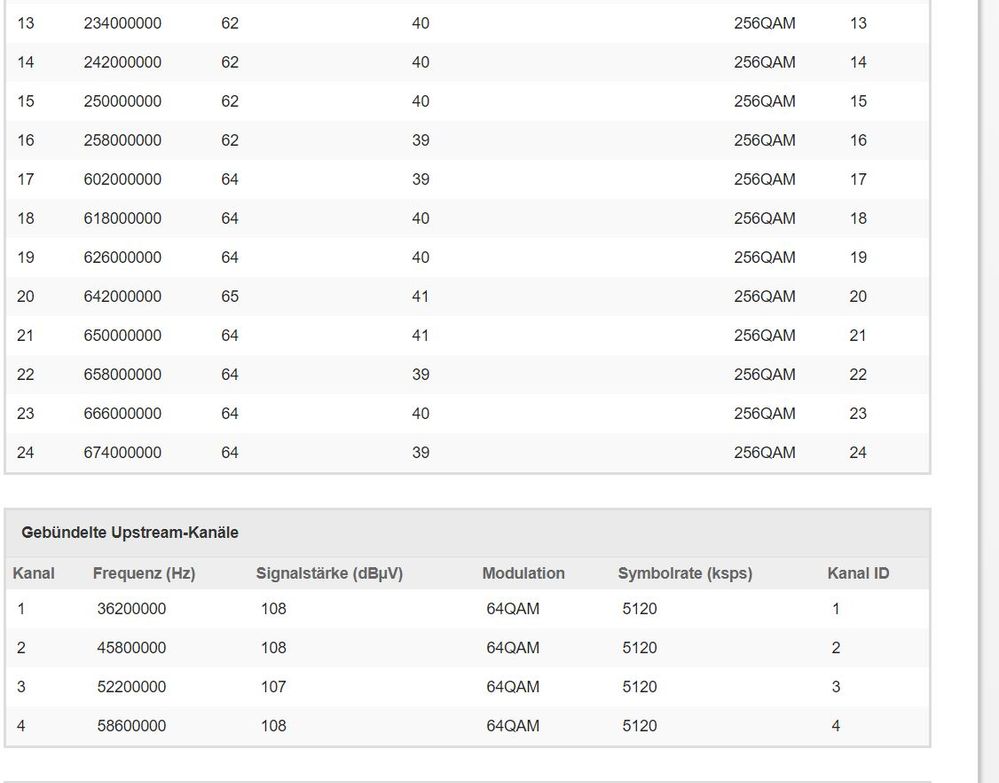The height and width of the screenshot is (783, 999).
Task: Click the upstream Kanal column header
Action: pos(34,573)
